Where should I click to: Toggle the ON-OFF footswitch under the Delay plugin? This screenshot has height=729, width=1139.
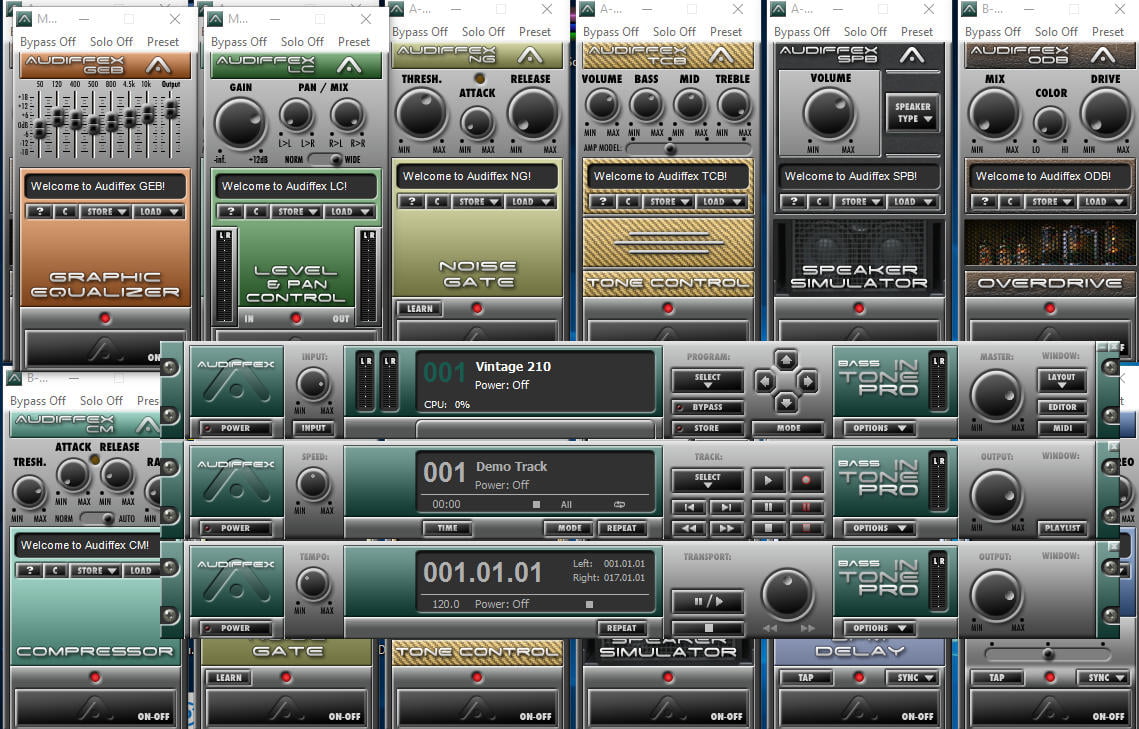(x=859, y=708)
